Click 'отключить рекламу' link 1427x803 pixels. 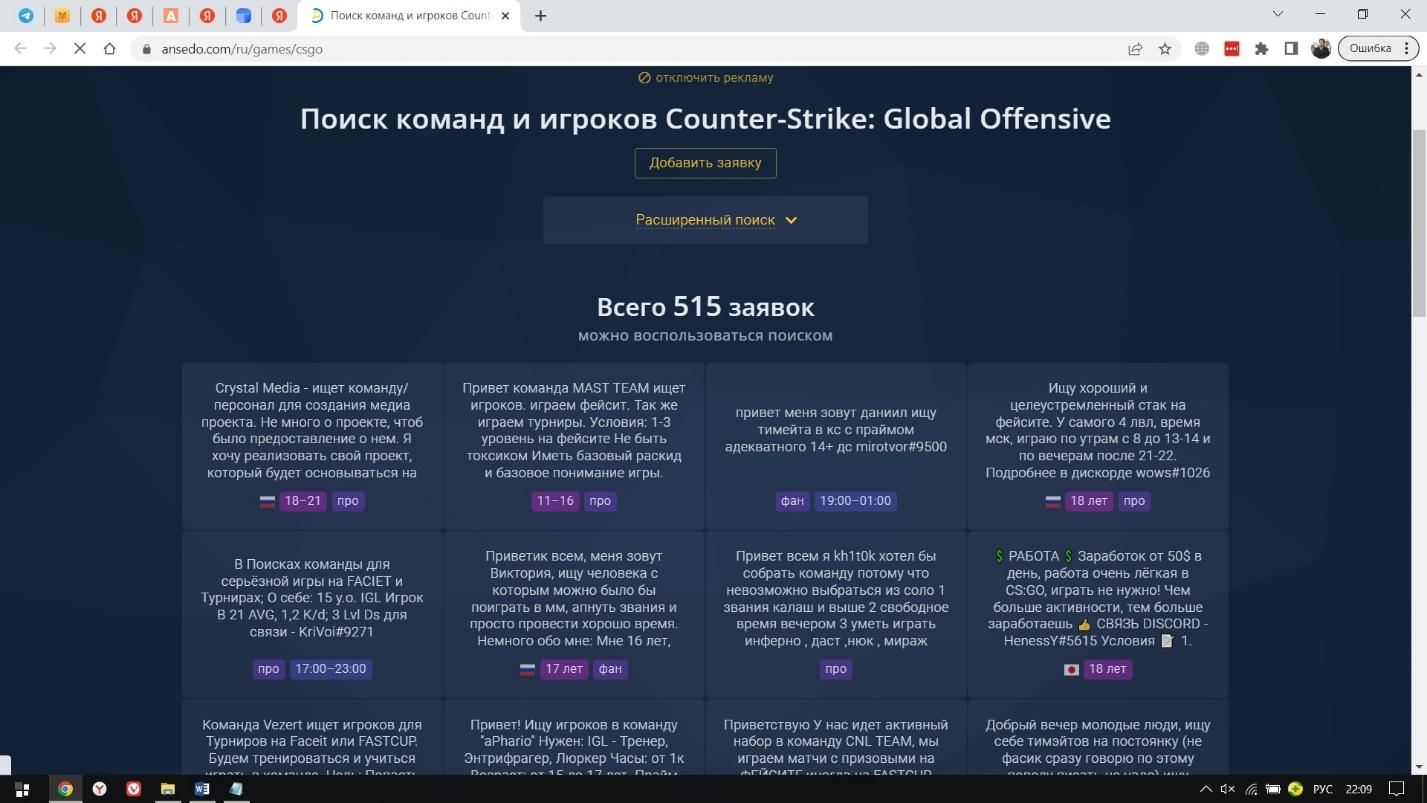[x=706, y=77]
